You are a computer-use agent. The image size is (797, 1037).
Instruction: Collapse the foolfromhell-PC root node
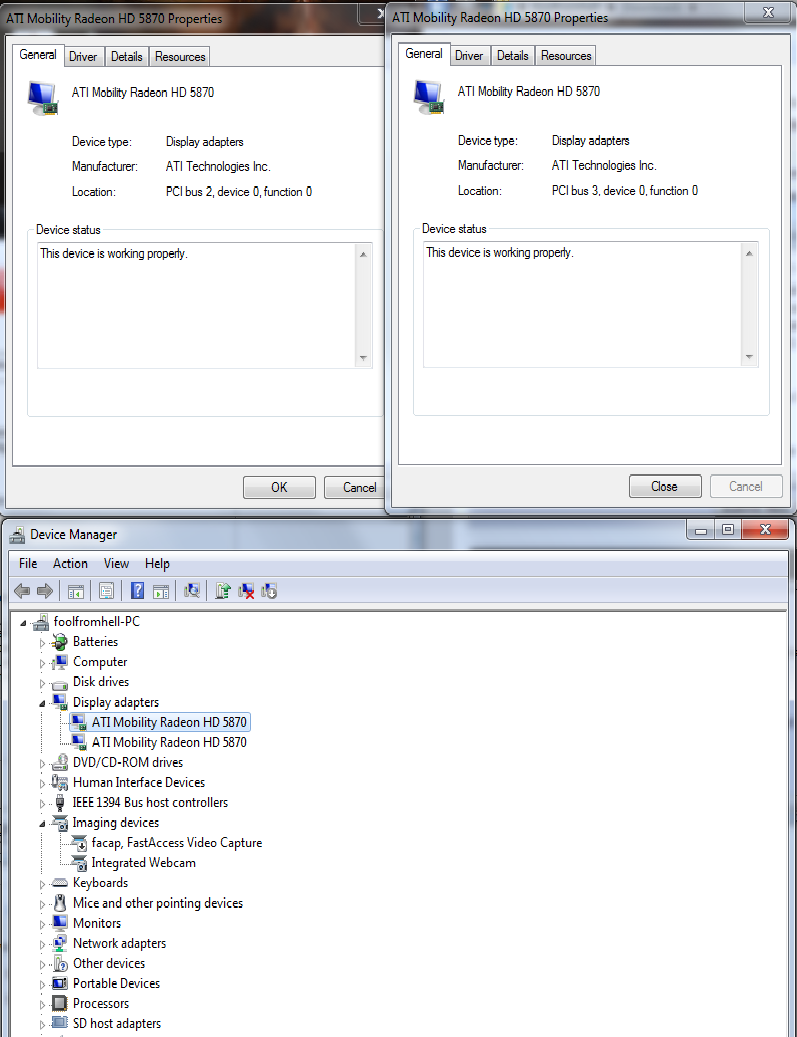[x=23, y=622]
